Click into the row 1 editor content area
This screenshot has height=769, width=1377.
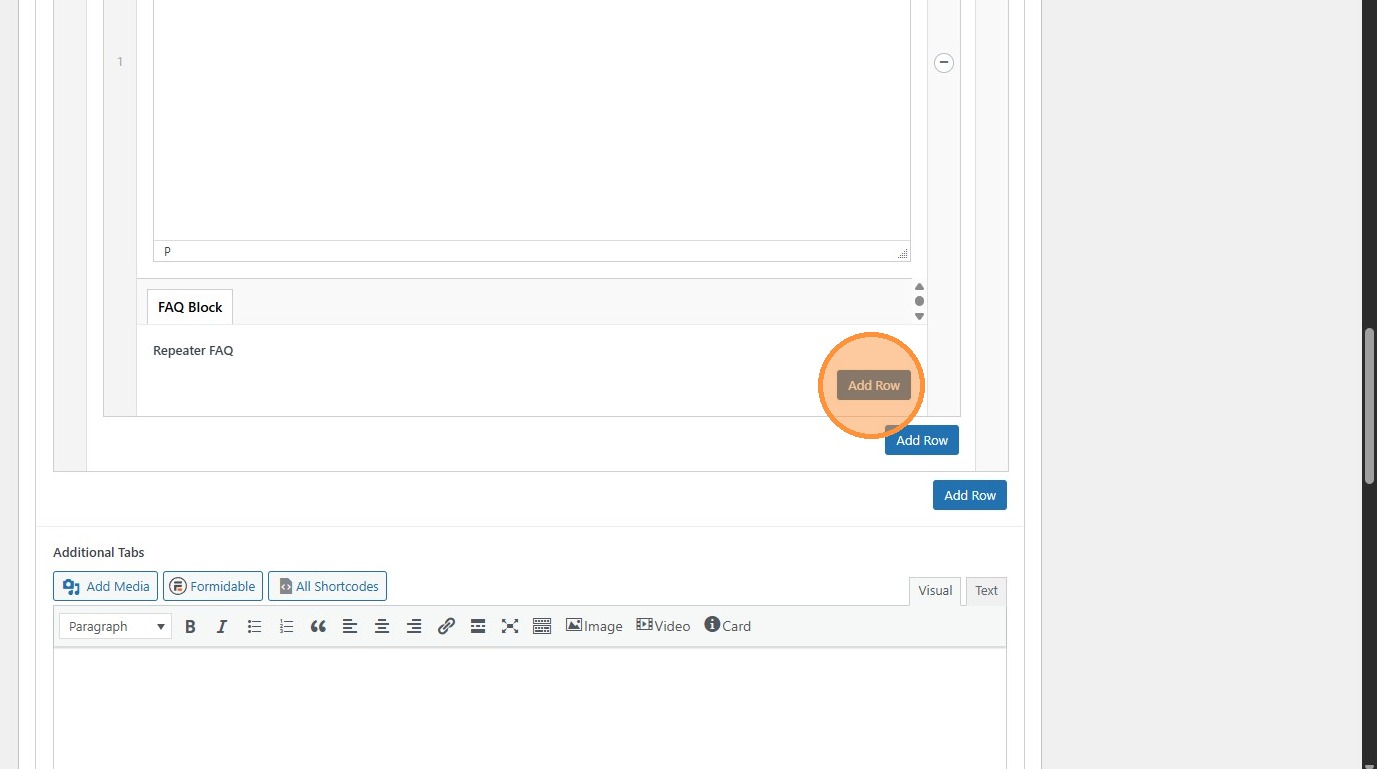[x=531, y=120]
